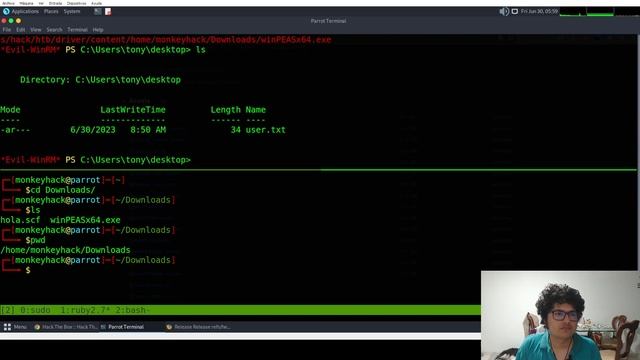Launch the terminal shortcut in top panel

pos(98,11)
